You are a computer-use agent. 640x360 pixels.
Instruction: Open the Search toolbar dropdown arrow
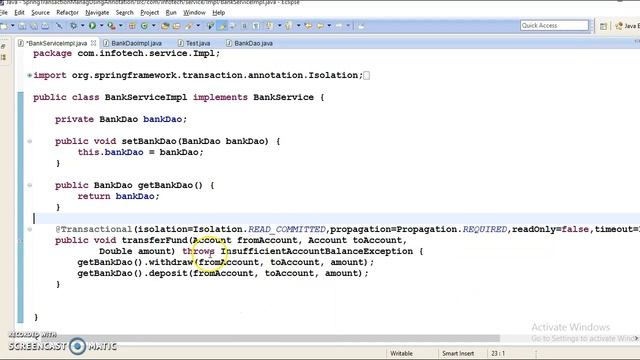click(x=198, y=26)
